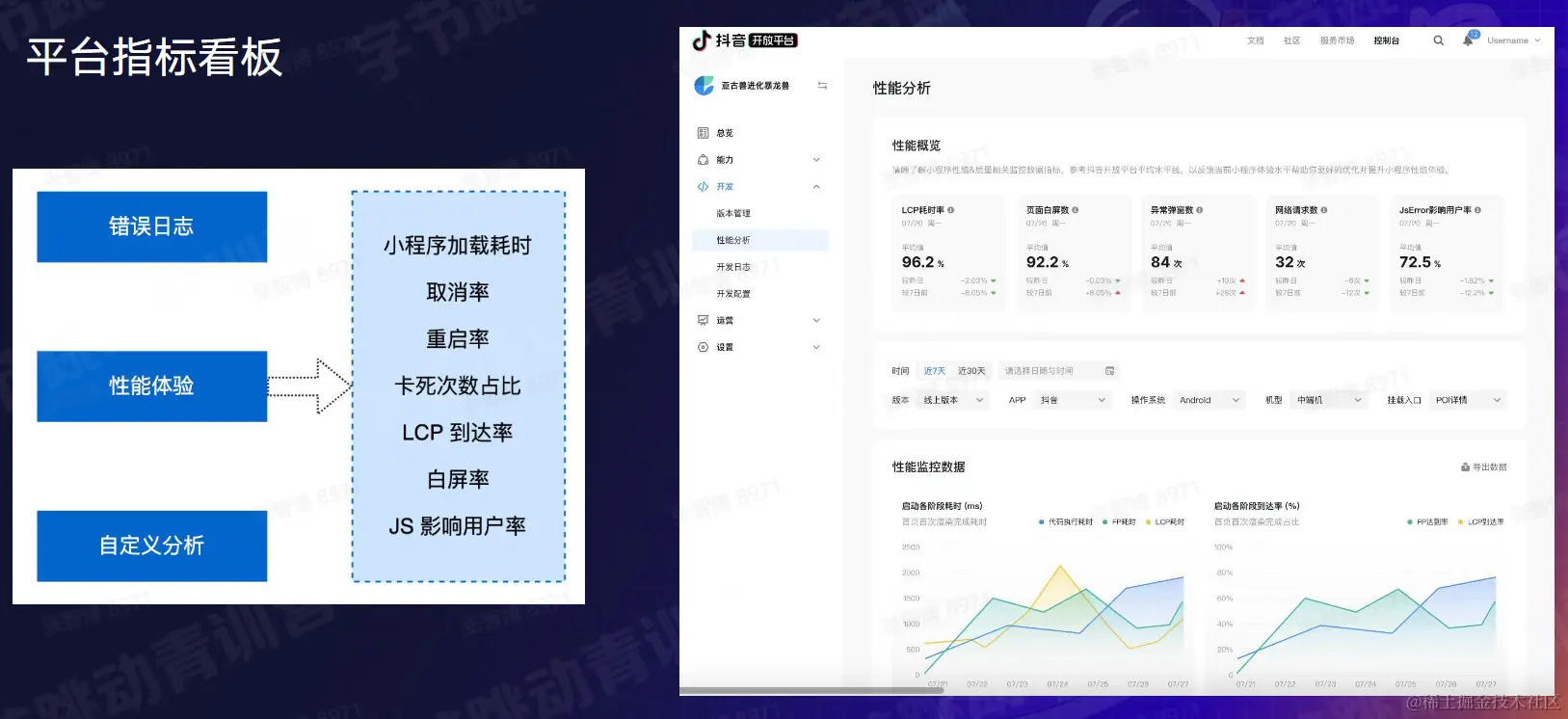Image resolution: width=1568 pixels, height=719 pixels.
Task: Go to 开发日志 in sidebar
Action: tap(733, 267)
